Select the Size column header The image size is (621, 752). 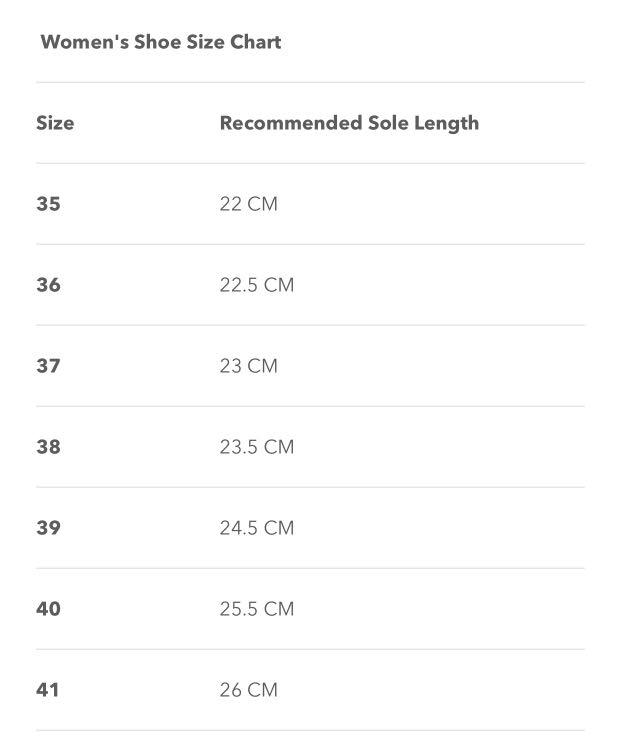55,123
